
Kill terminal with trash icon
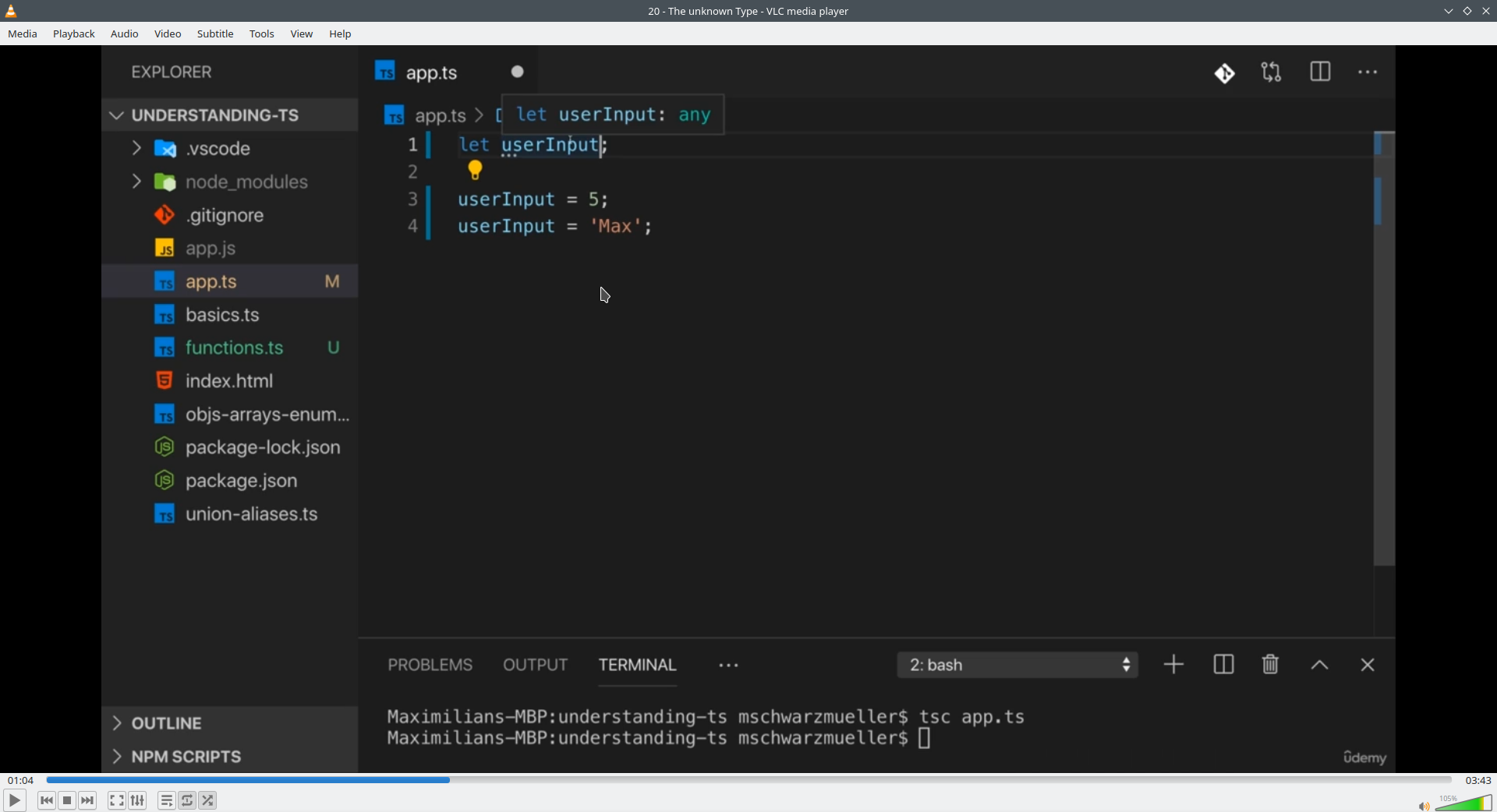[x=1271, y=665]
